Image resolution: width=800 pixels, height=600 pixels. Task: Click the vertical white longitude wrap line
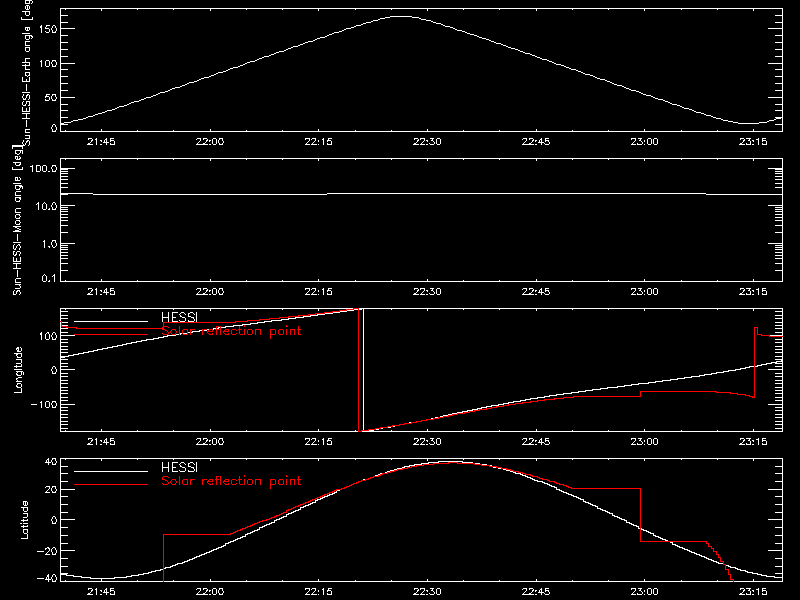point(363,370)
